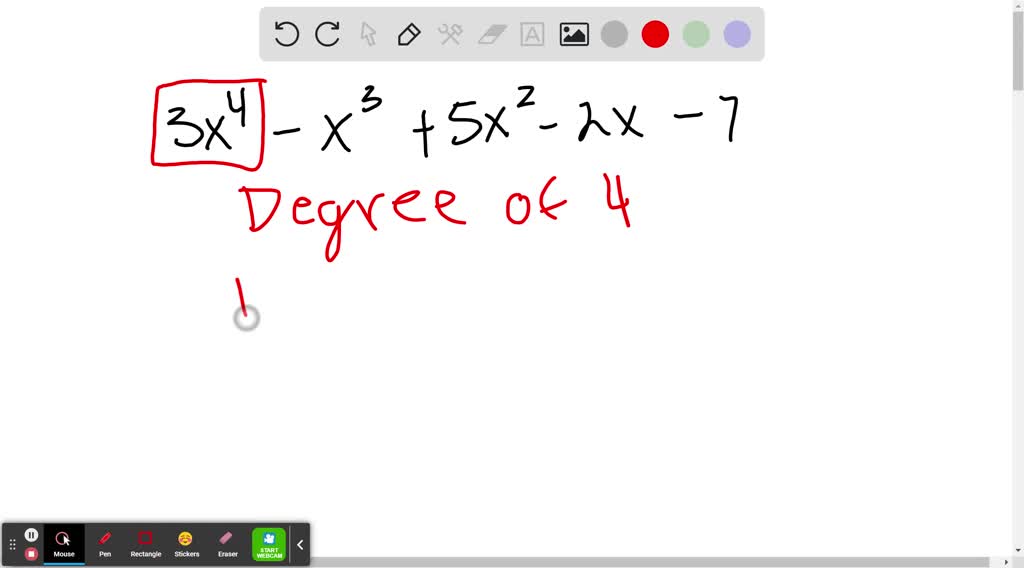Choose the red pen color
The height and width of the screenshot is (568, 1024).
[x=655, y=34]
